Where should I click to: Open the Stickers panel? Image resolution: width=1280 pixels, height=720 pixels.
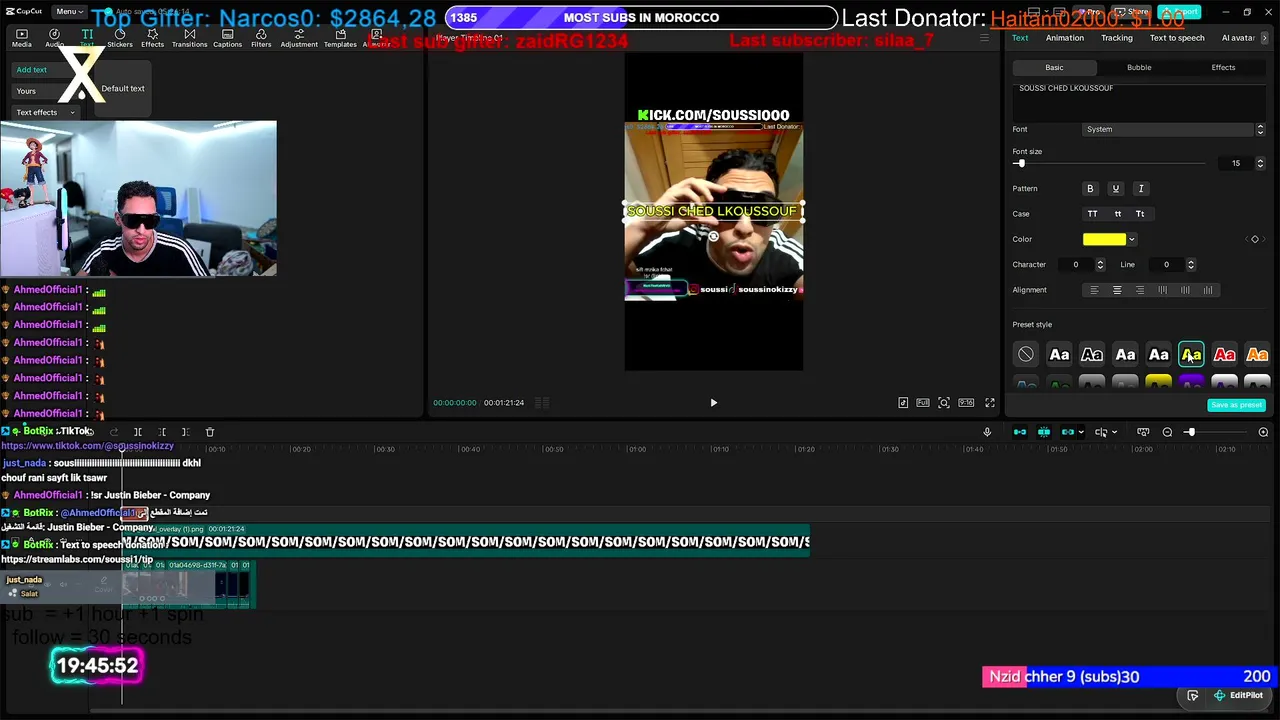(x=120, y=38)
